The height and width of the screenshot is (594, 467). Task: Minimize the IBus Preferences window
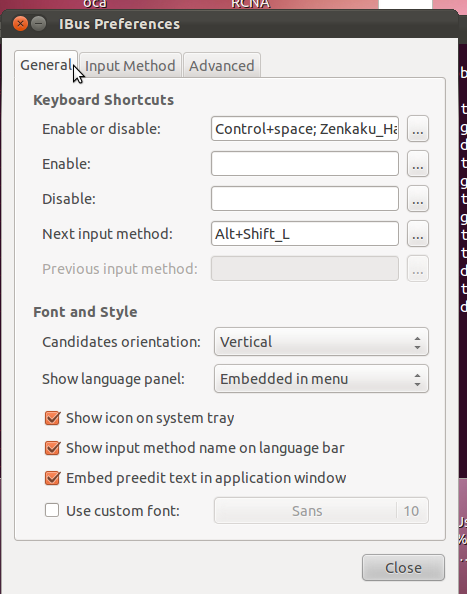pyautogui.click(x=38, y=24)
